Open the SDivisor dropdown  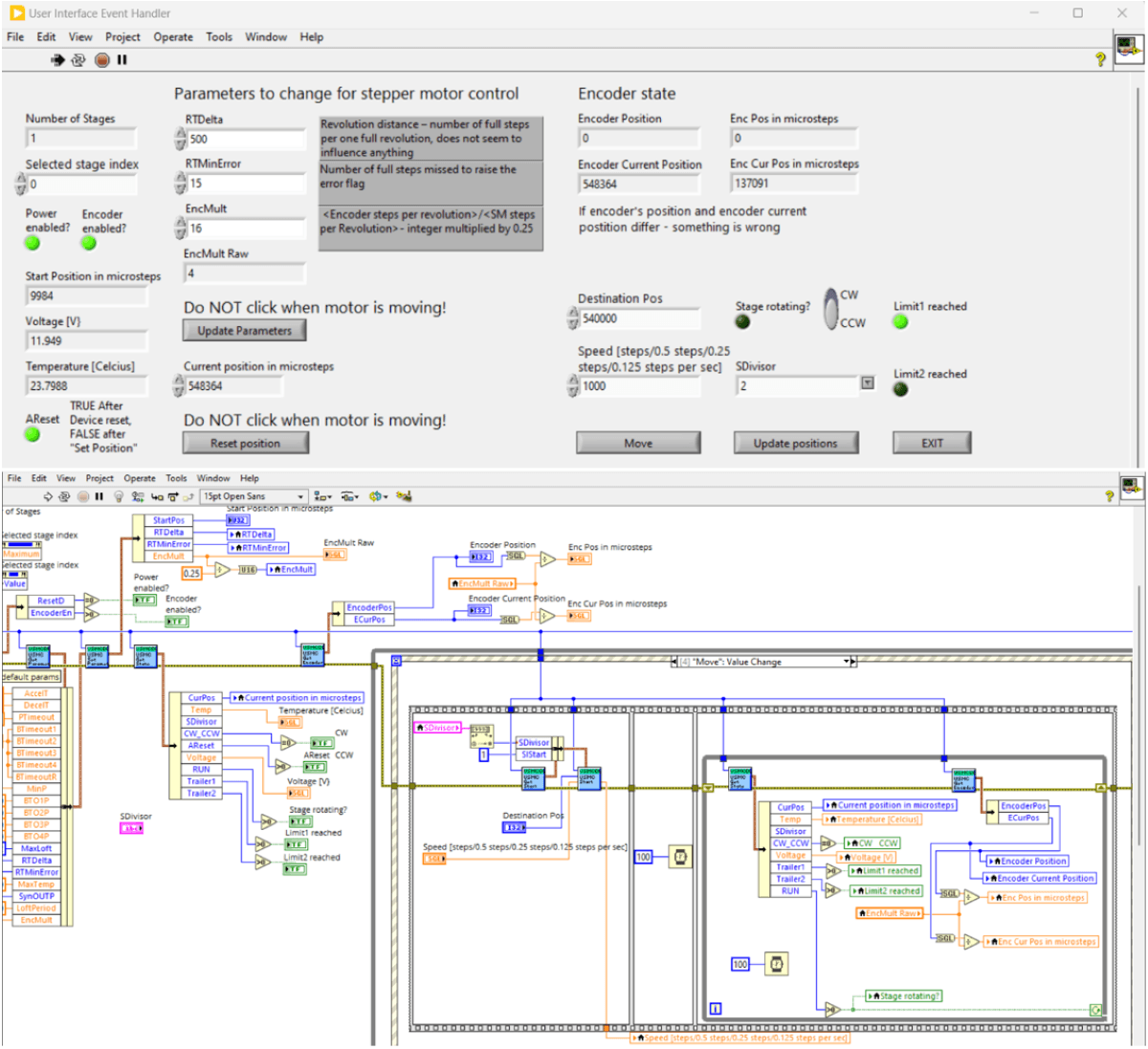[x=867, y=384]
